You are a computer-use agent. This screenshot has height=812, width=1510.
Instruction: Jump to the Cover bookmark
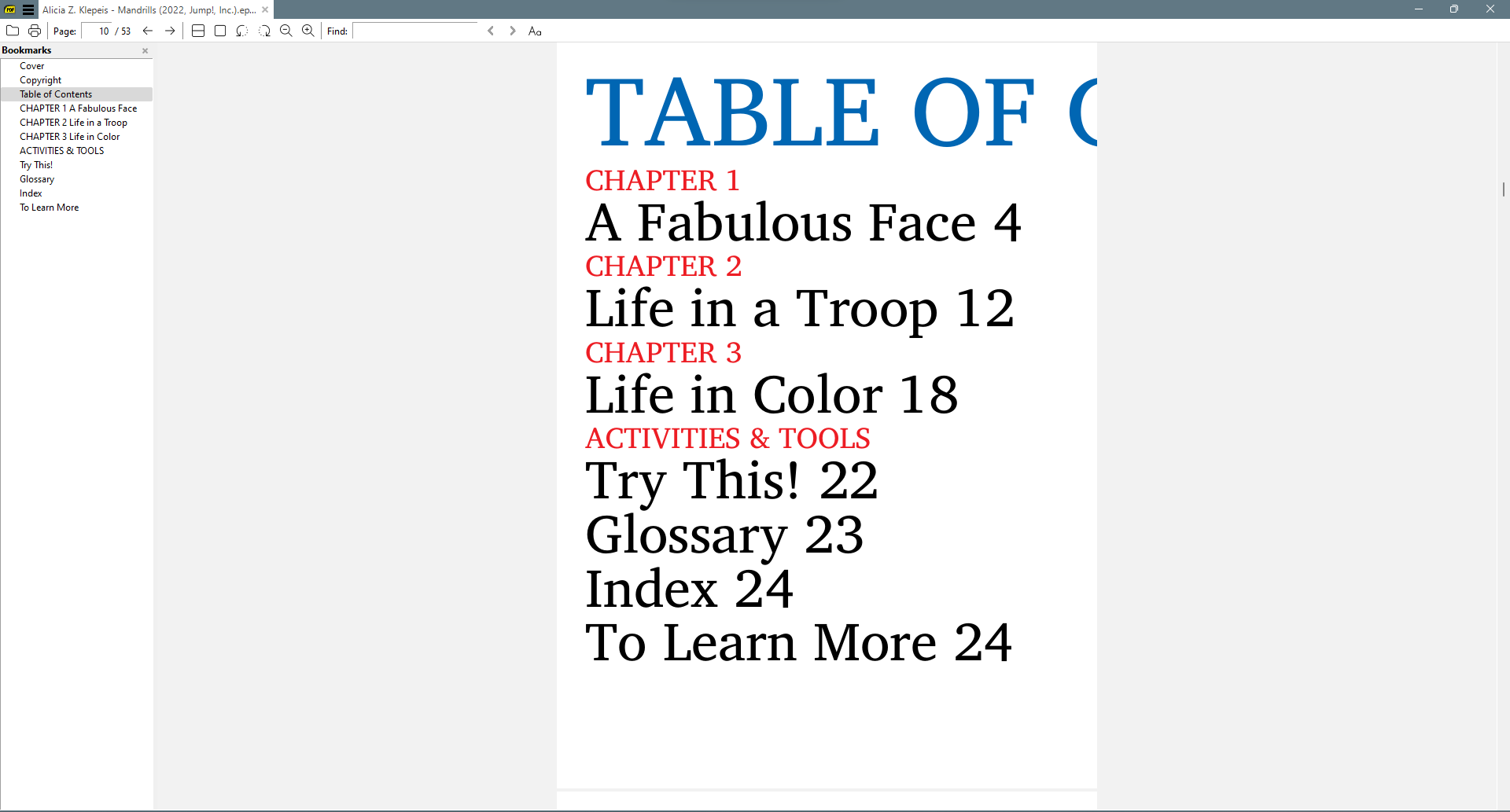32,65
